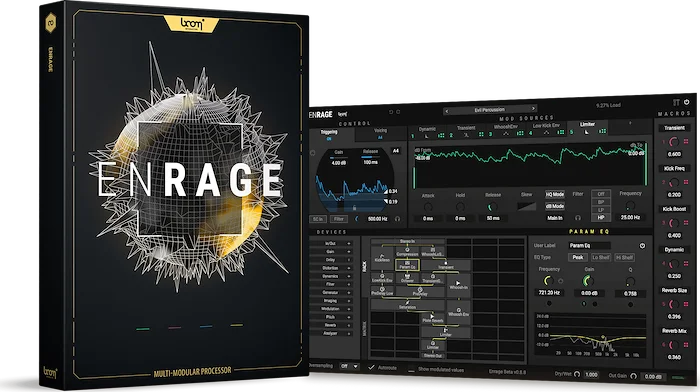Adjust the triggering Release slider
700x392 pixels.
370,157
